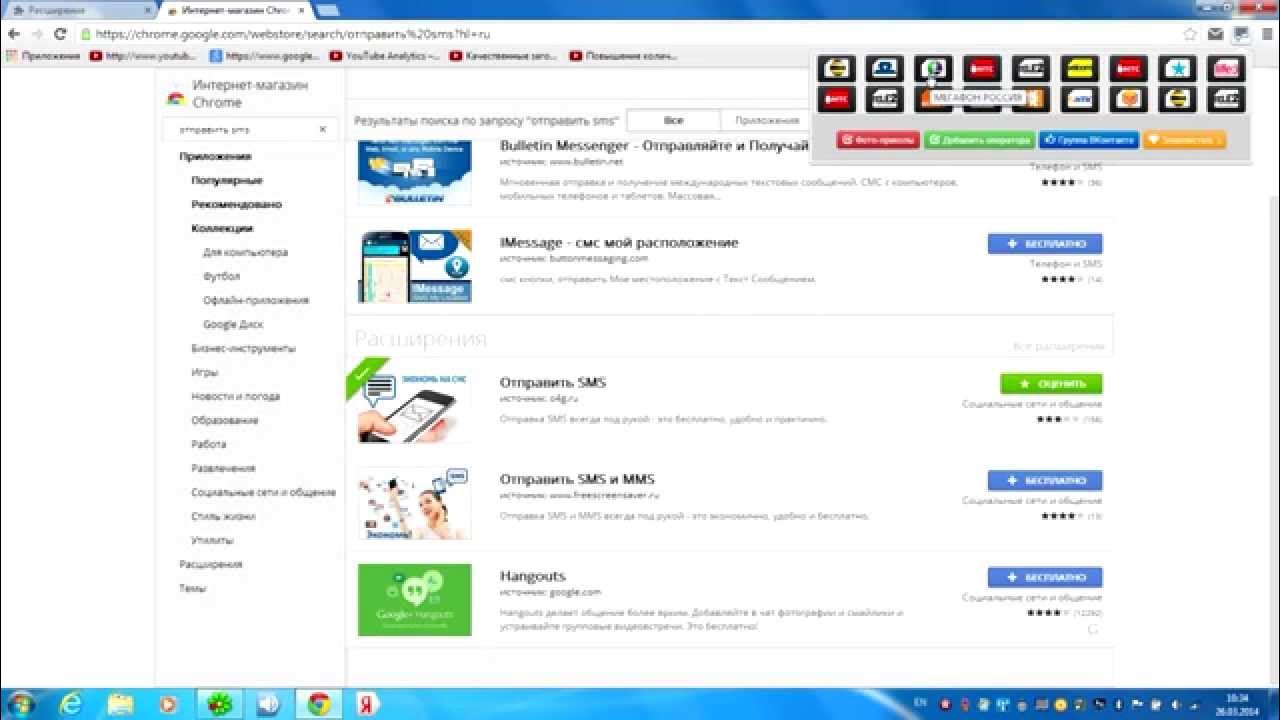The height and width of the screenshot is (720, 1280).
Task: Select the Megafon Russia operator icon
Action: 934,69
